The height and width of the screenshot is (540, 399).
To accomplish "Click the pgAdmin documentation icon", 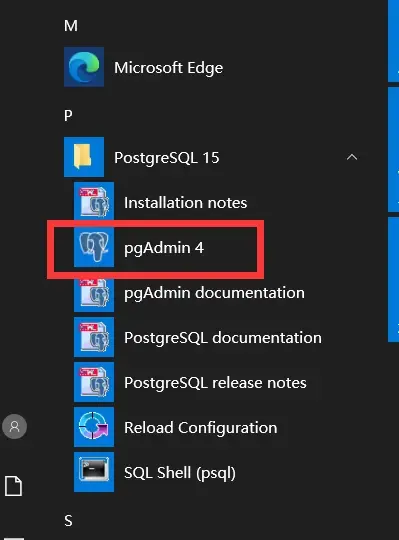I will pyautogui.click(x=94, y=294).
